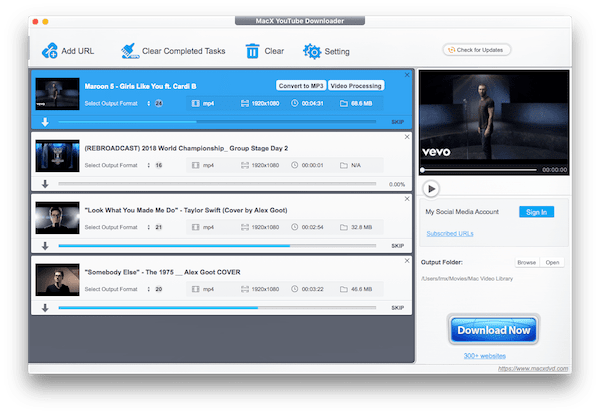Click the preview video seek slider

(480, 170)
